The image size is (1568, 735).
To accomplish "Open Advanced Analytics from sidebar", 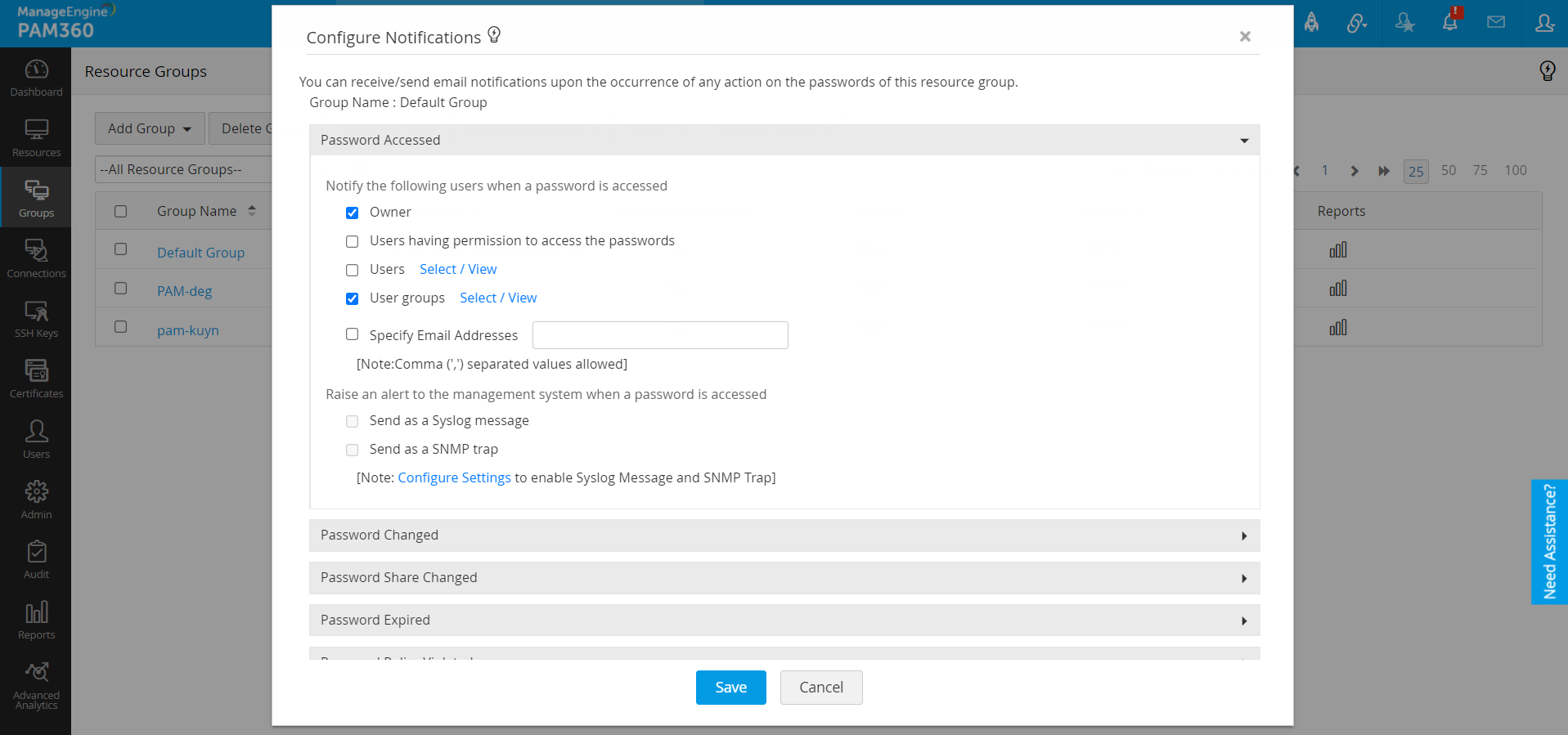I will coord(36,685).
